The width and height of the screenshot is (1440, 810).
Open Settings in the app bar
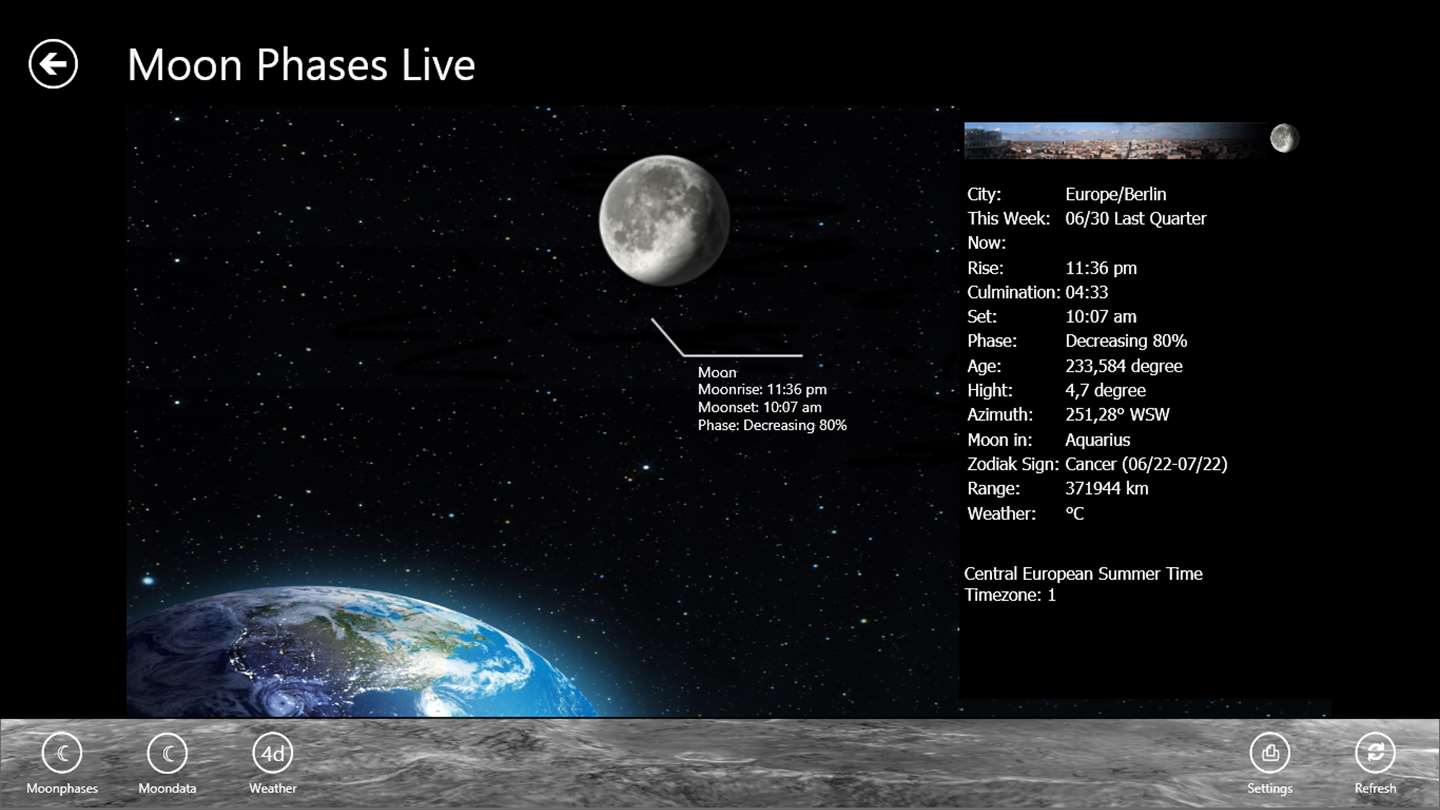point(1270,765)
